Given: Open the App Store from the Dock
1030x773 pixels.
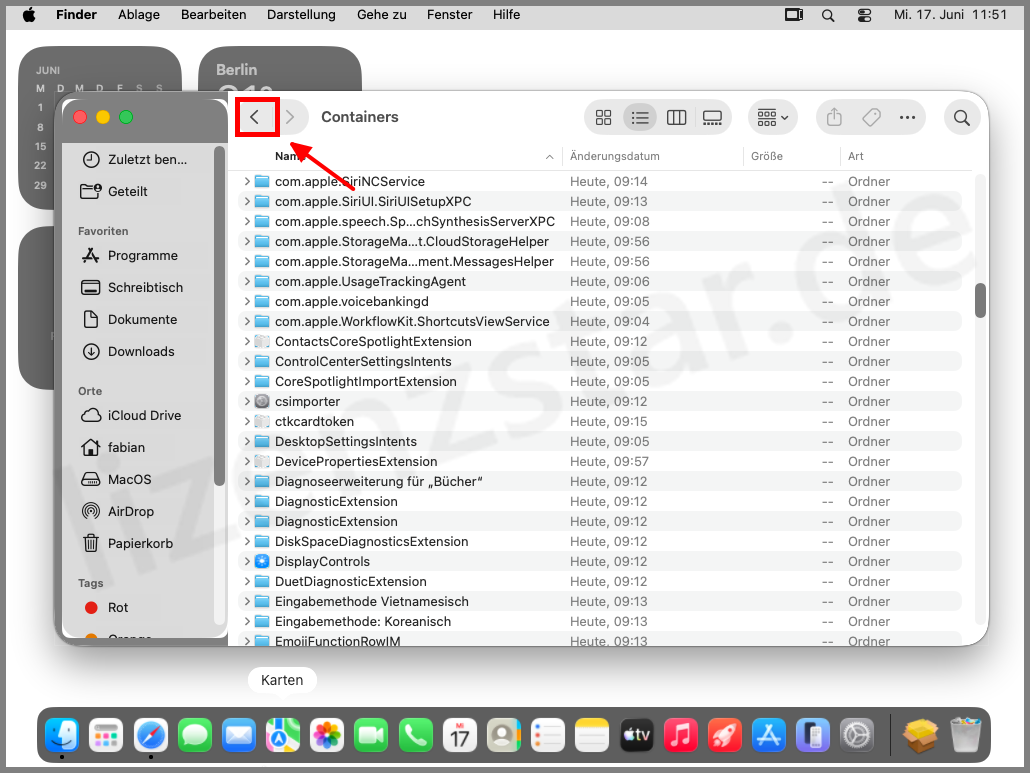Looking at the screenshot, I should (769, 735).
